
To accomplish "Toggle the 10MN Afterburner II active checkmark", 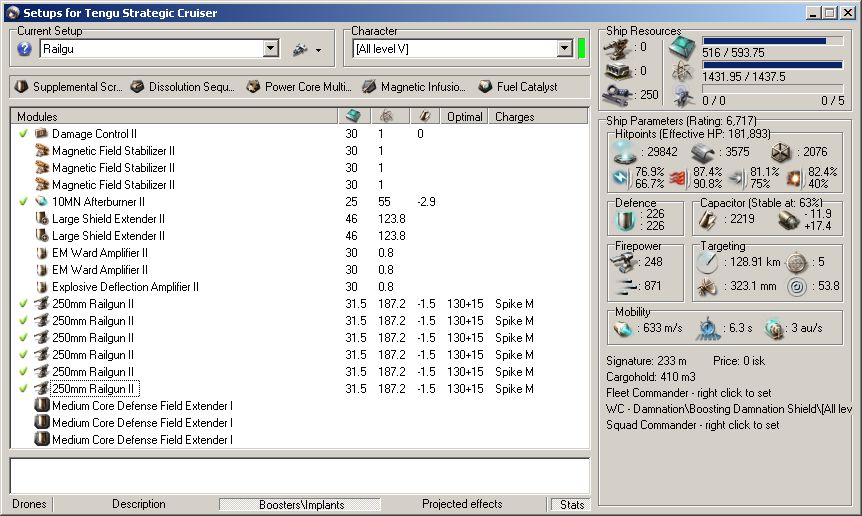I will tap(23, 202).
